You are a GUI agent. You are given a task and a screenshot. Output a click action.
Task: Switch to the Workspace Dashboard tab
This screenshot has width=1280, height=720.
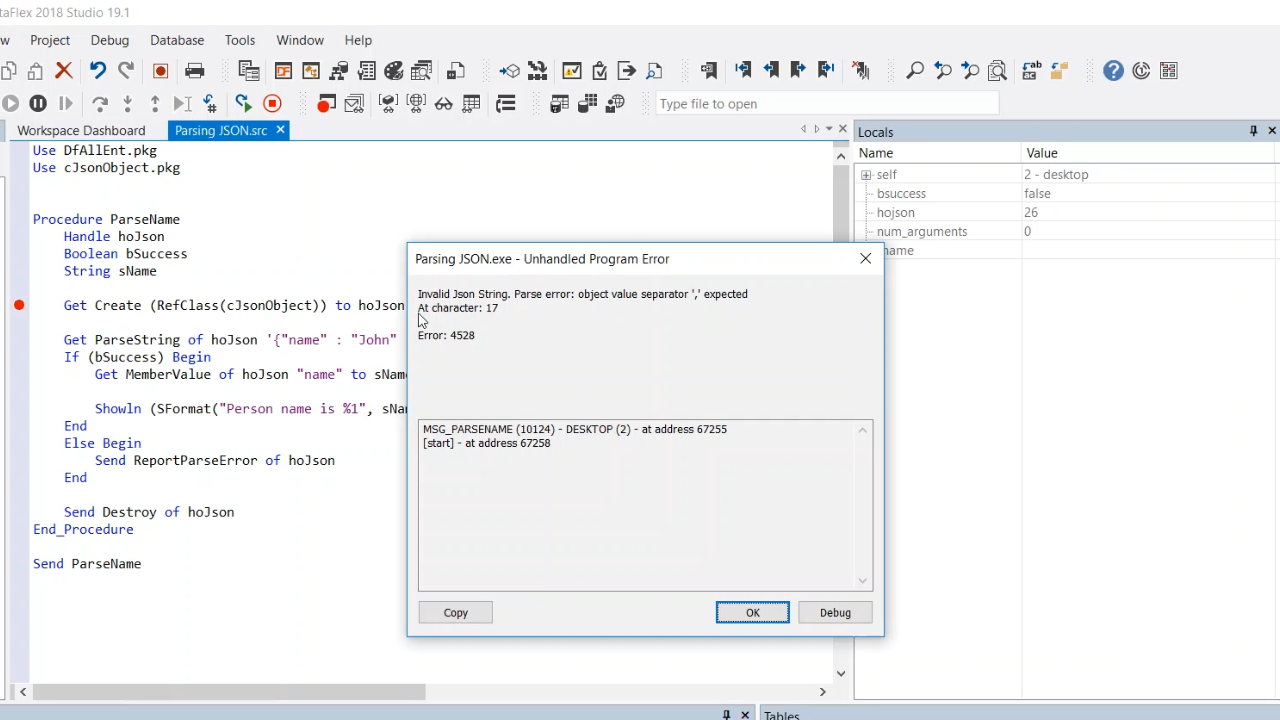coord(81,131)
